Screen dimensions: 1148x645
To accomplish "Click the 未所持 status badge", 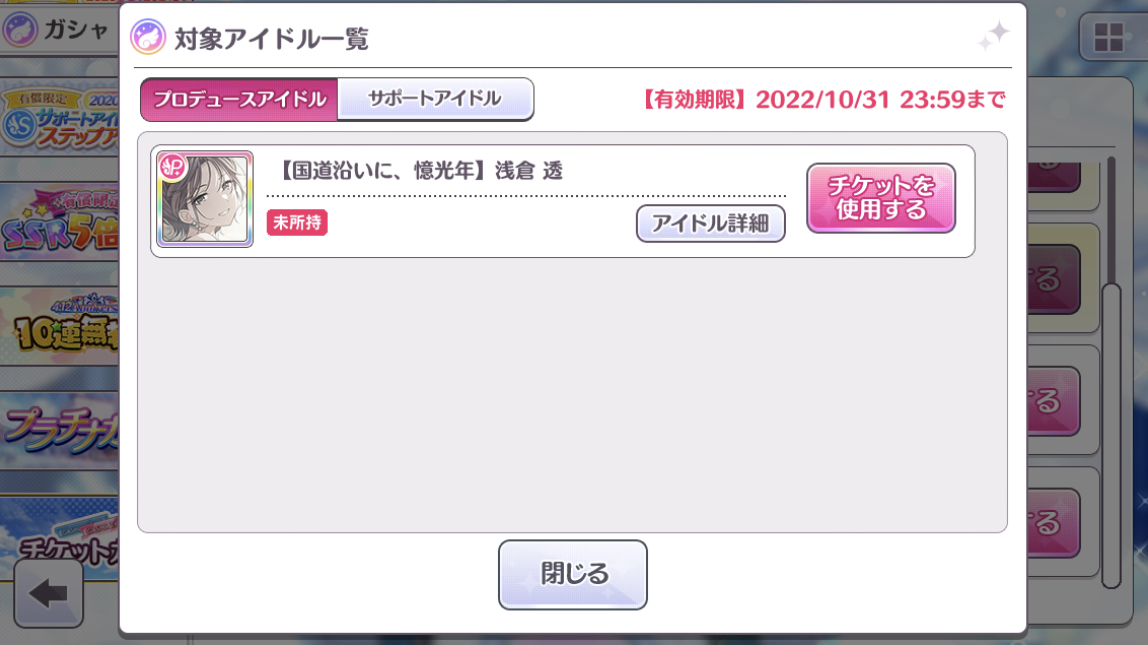I will coord(297,223).
